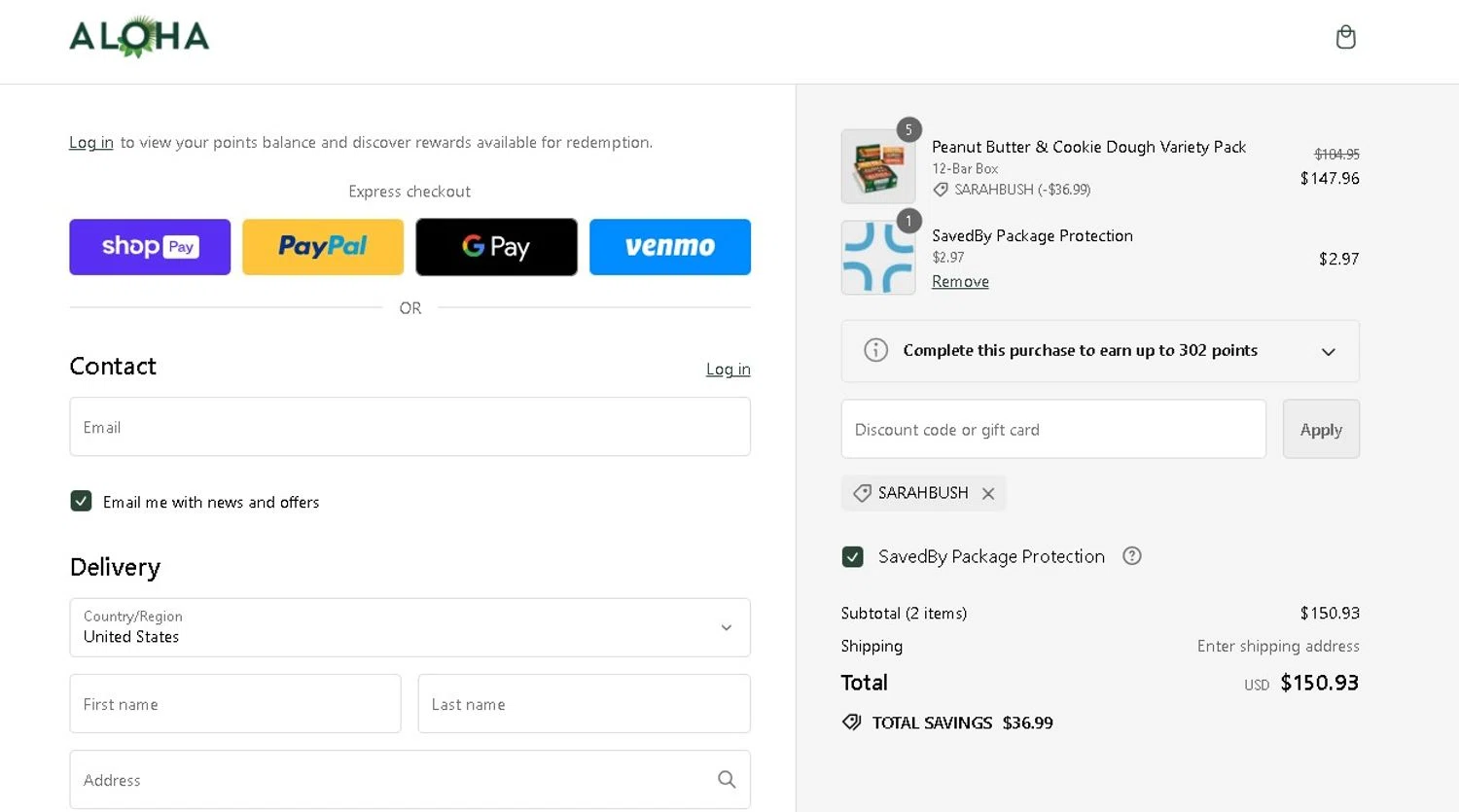Remove SavedBy Package Protection from order
Screen dimensions: 1459x812
point(960,282)
